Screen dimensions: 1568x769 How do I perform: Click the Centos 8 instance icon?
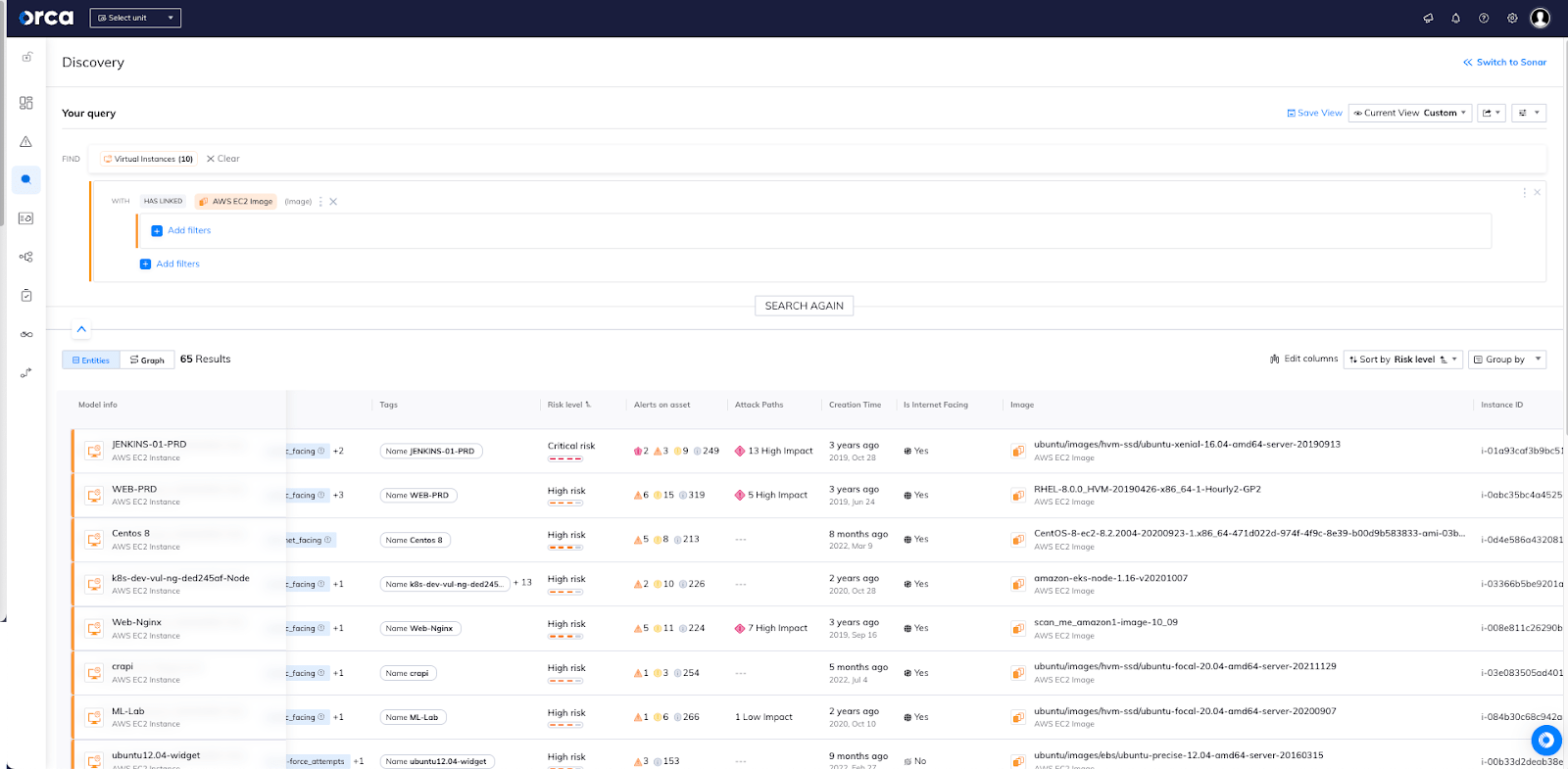(94, 540)
